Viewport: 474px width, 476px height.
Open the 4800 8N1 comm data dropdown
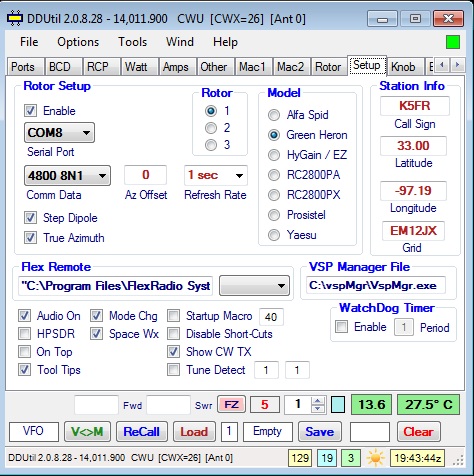pos(67,176)
